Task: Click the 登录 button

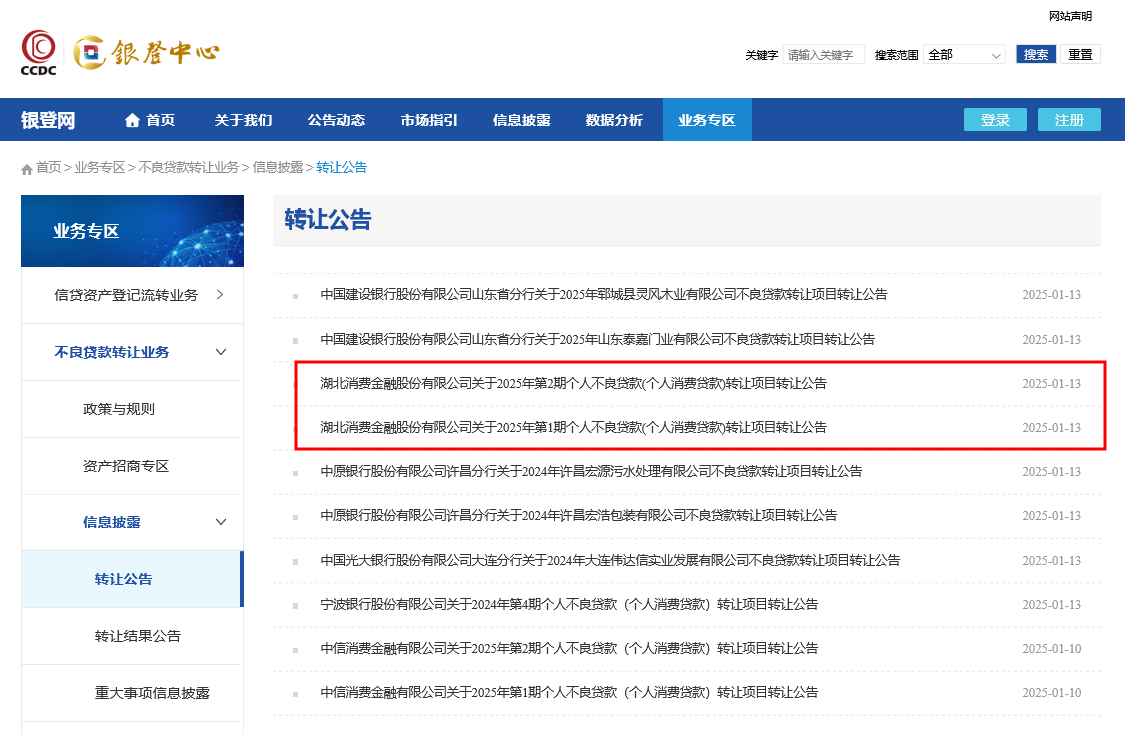Action: (995, 120)
